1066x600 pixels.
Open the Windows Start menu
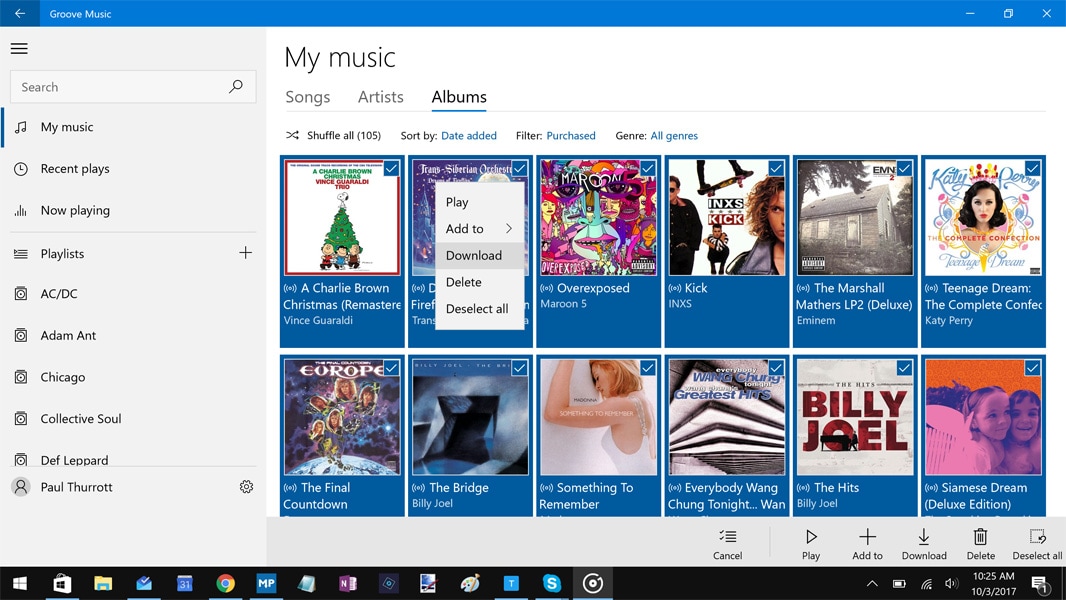20,583
